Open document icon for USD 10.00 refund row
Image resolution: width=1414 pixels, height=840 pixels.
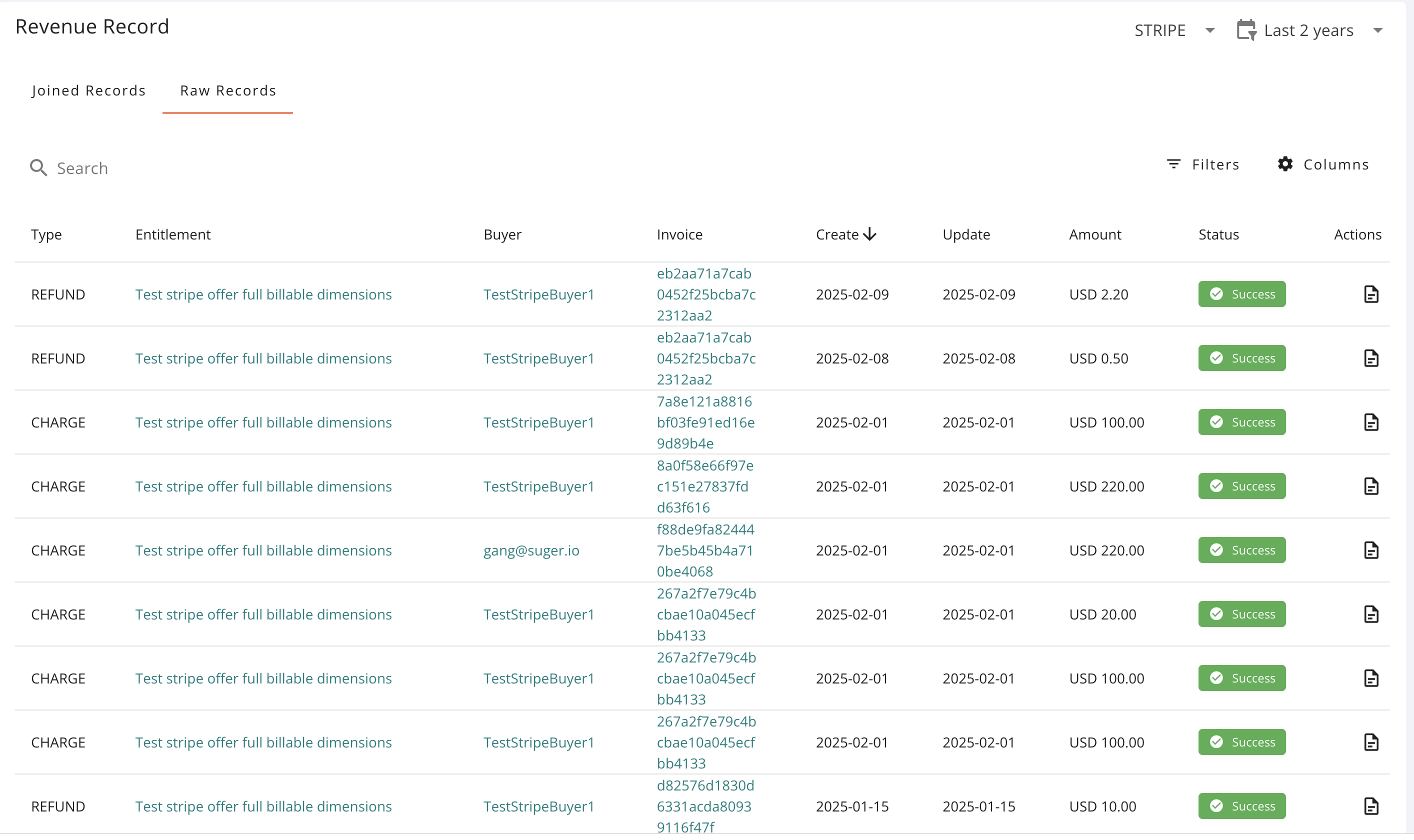[1370, 806]
